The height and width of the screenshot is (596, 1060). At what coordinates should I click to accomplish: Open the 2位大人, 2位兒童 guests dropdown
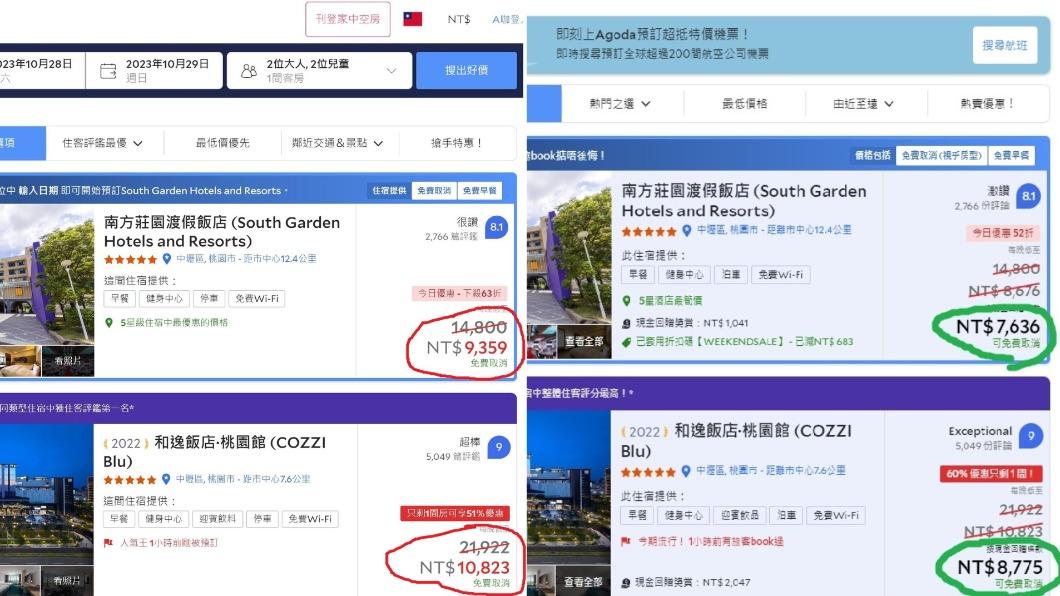point(319,70)
